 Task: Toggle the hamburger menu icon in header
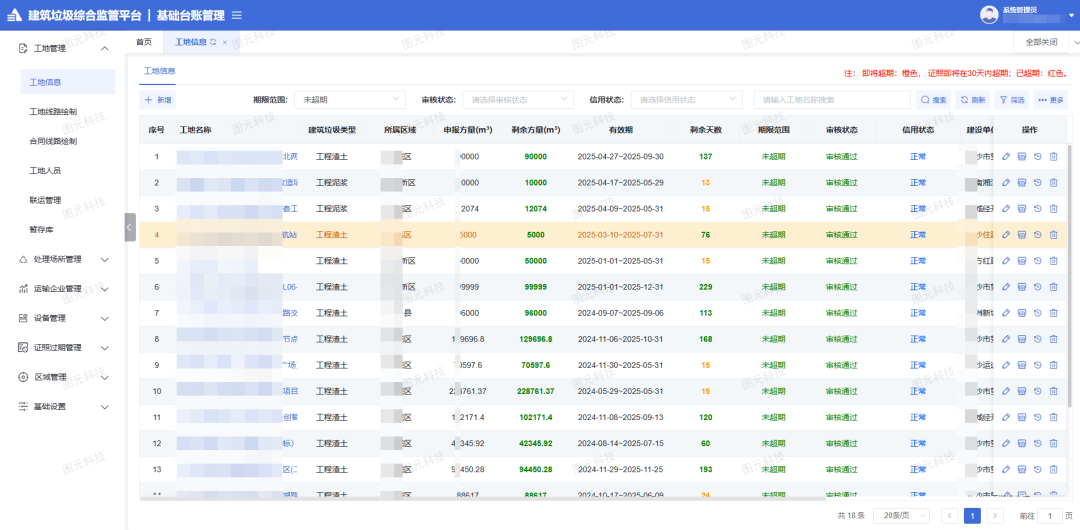point(236,15)
